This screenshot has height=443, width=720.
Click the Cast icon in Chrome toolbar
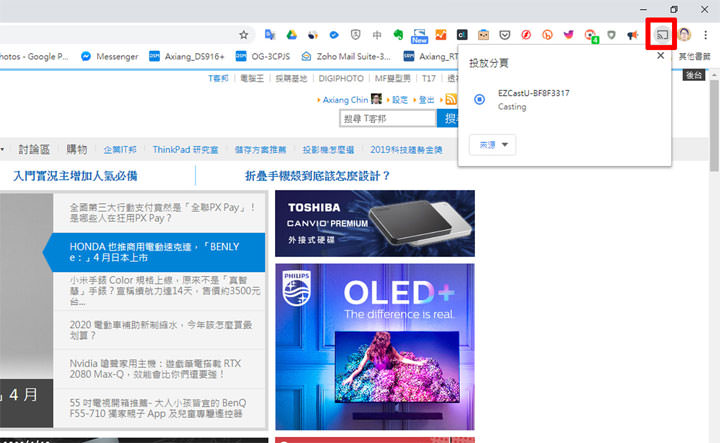click(x=662, y=34)
